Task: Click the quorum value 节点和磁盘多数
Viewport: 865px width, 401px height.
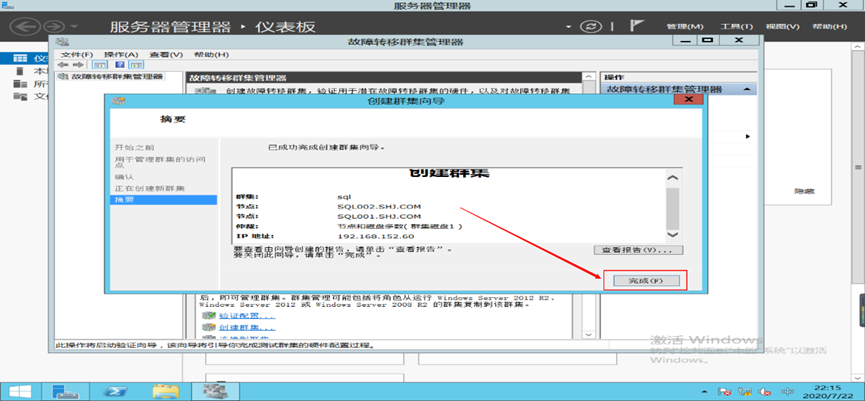Action: (x=400, y=226)
